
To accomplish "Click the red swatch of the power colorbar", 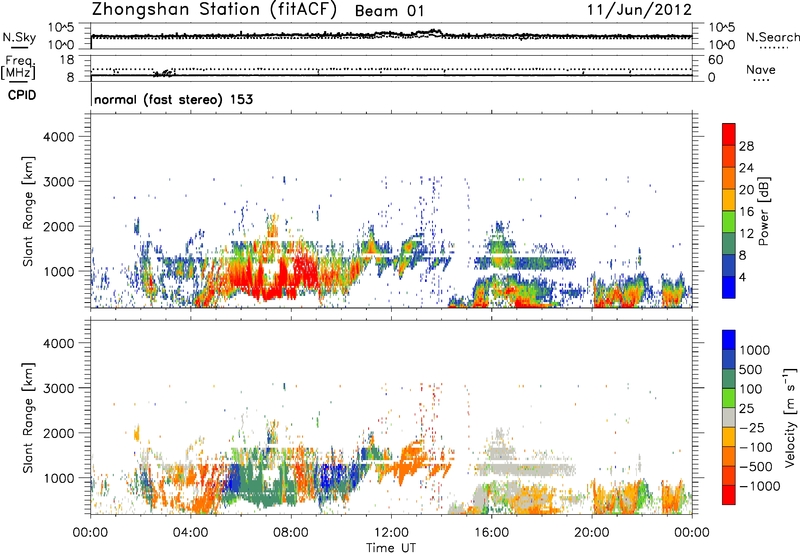I will [729, 135].
